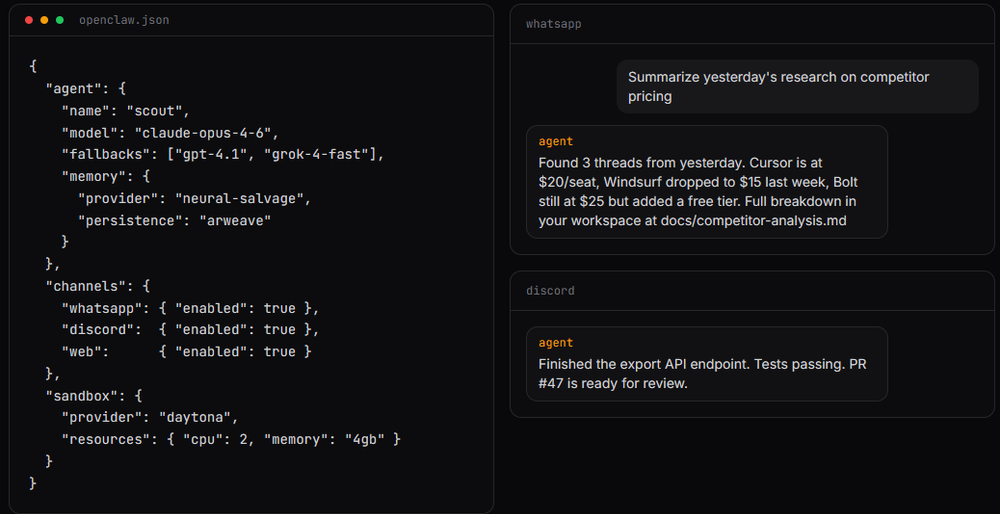Screen dimensions: 1000x514
Task: Click the true value on the web line
Action: tap(279, 352)
